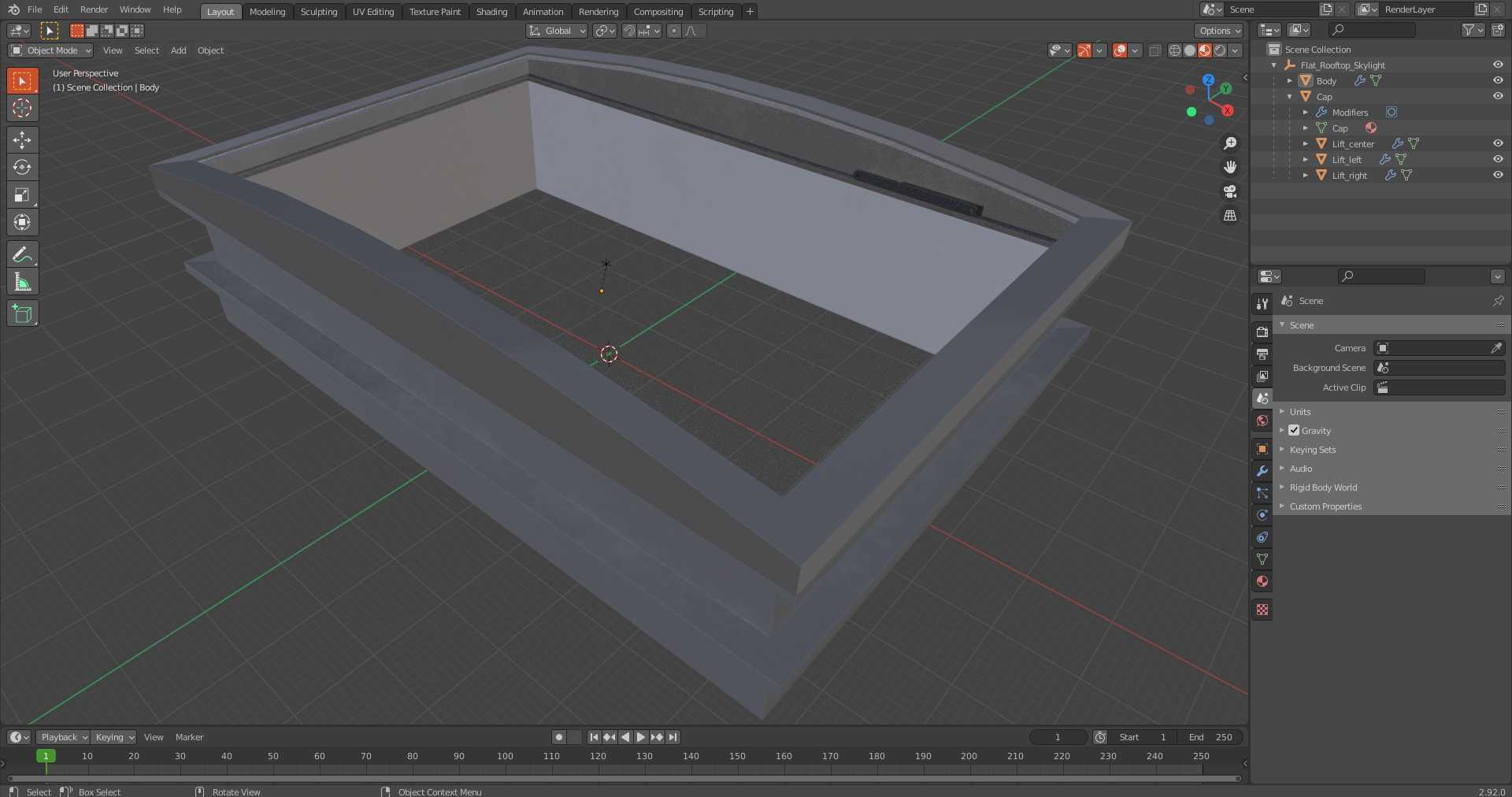Expand the Body object tree
Image resolution: width=1512 pixels, height=797 pixels.
1289,80
